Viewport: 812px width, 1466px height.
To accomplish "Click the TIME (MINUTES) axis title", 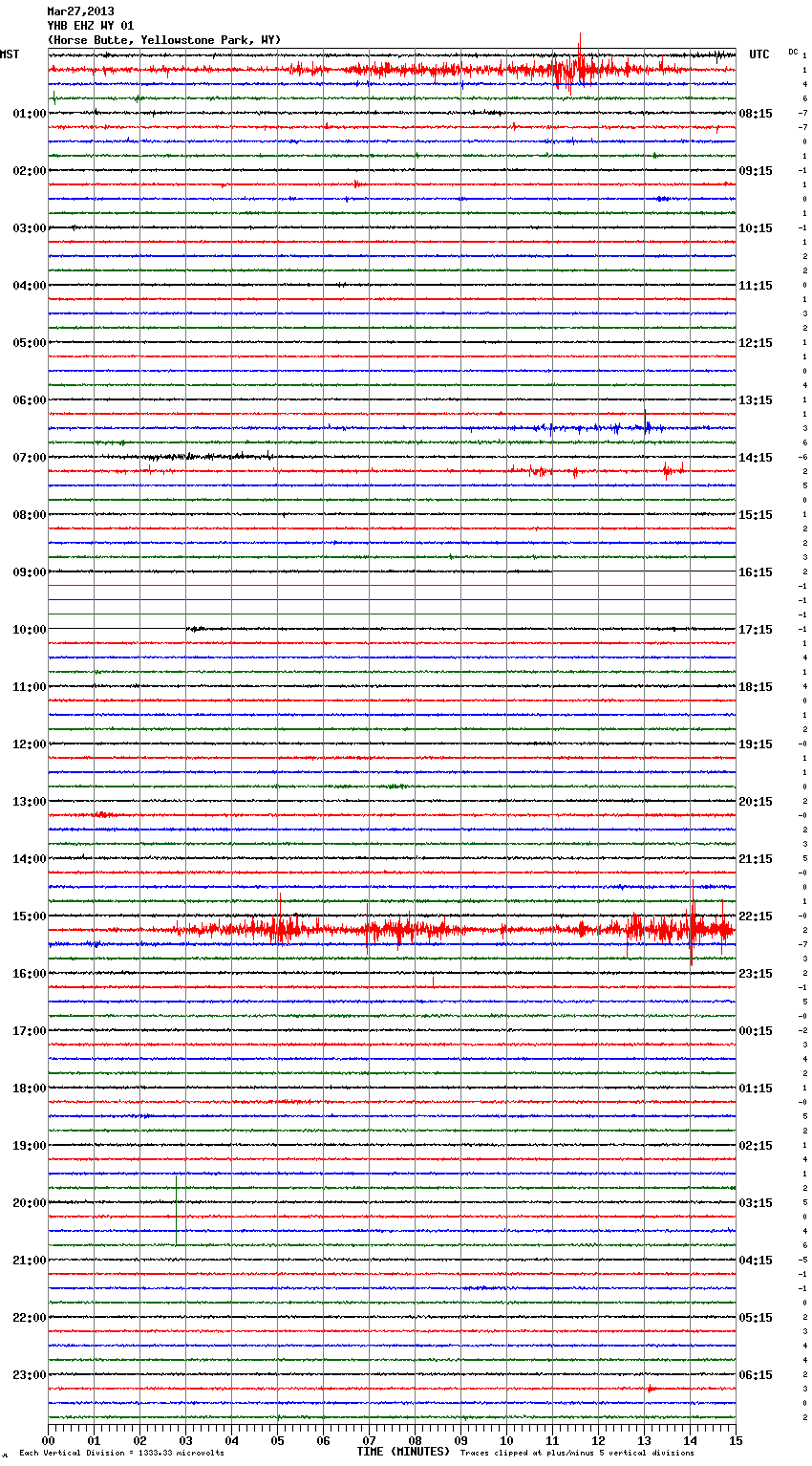I will (403, 1452).
